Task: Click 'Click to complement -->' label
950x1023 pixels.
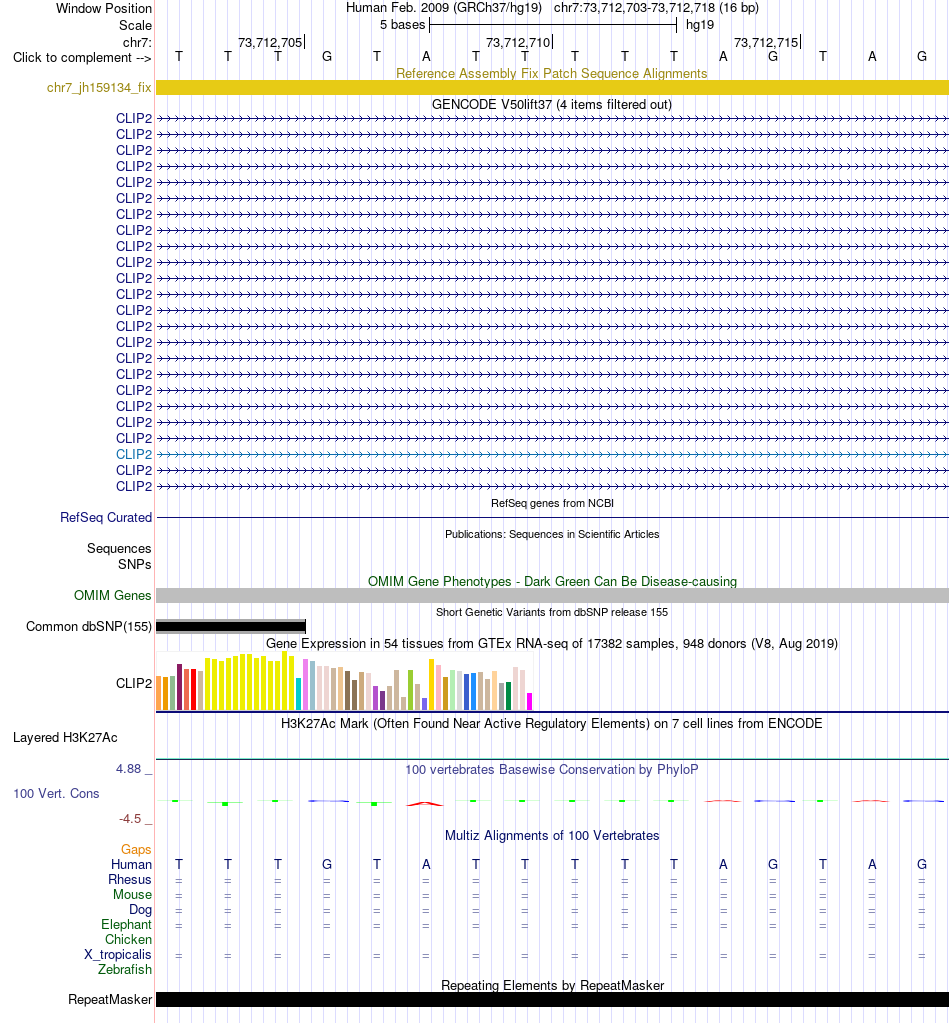Action: (x=82, y=57)
